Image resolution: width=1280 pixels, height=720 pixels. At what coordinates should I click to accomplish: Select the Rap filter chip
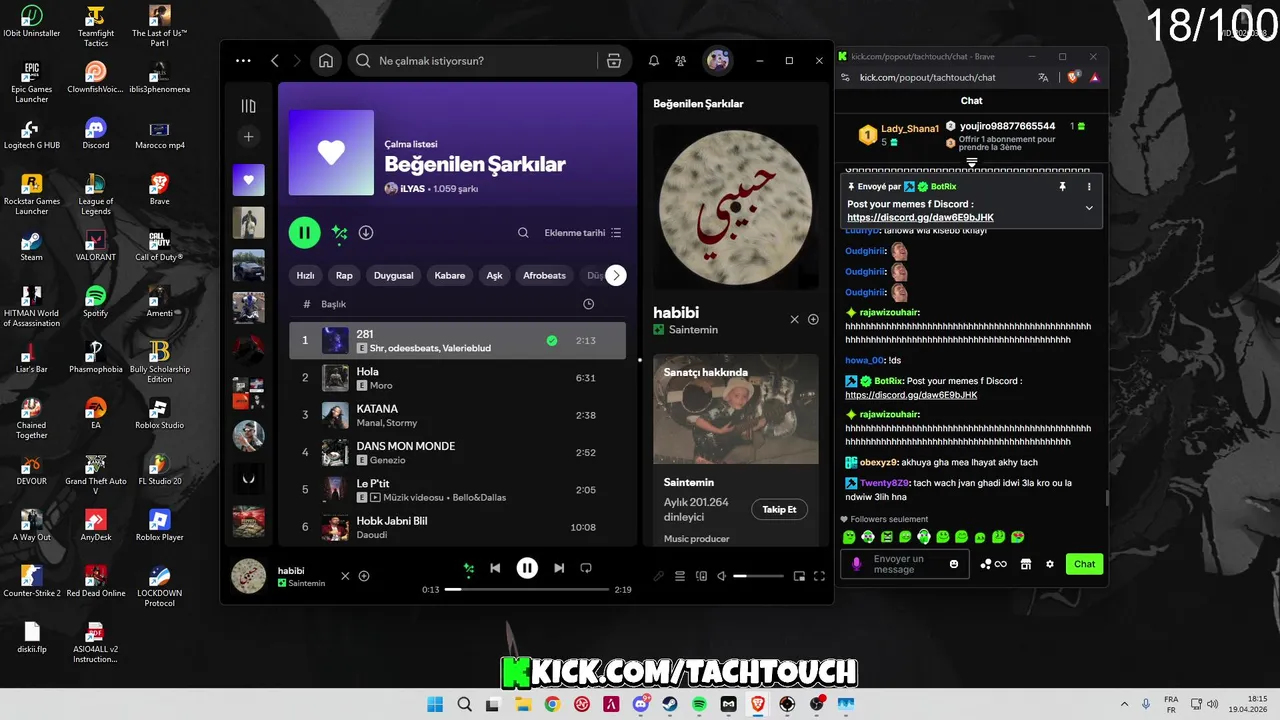344,275
